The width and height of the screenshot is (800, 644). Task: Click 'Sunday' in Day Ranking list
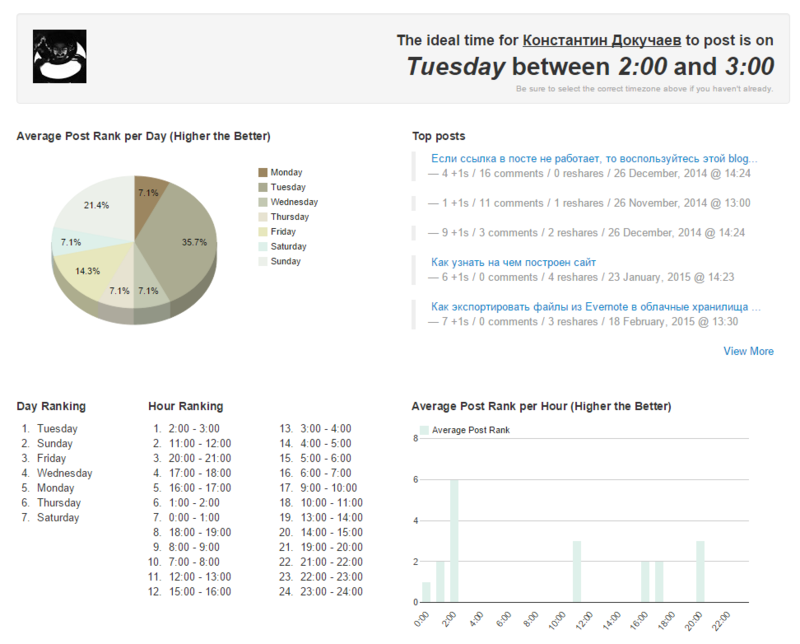click(x=55, y=443)
